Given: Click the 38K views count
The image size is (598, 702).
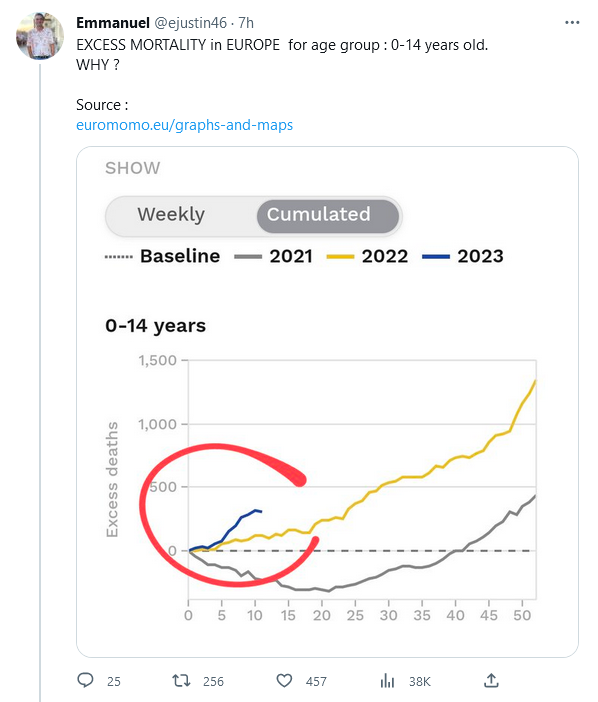Looking at the screenshot, I should click(419, 681).
